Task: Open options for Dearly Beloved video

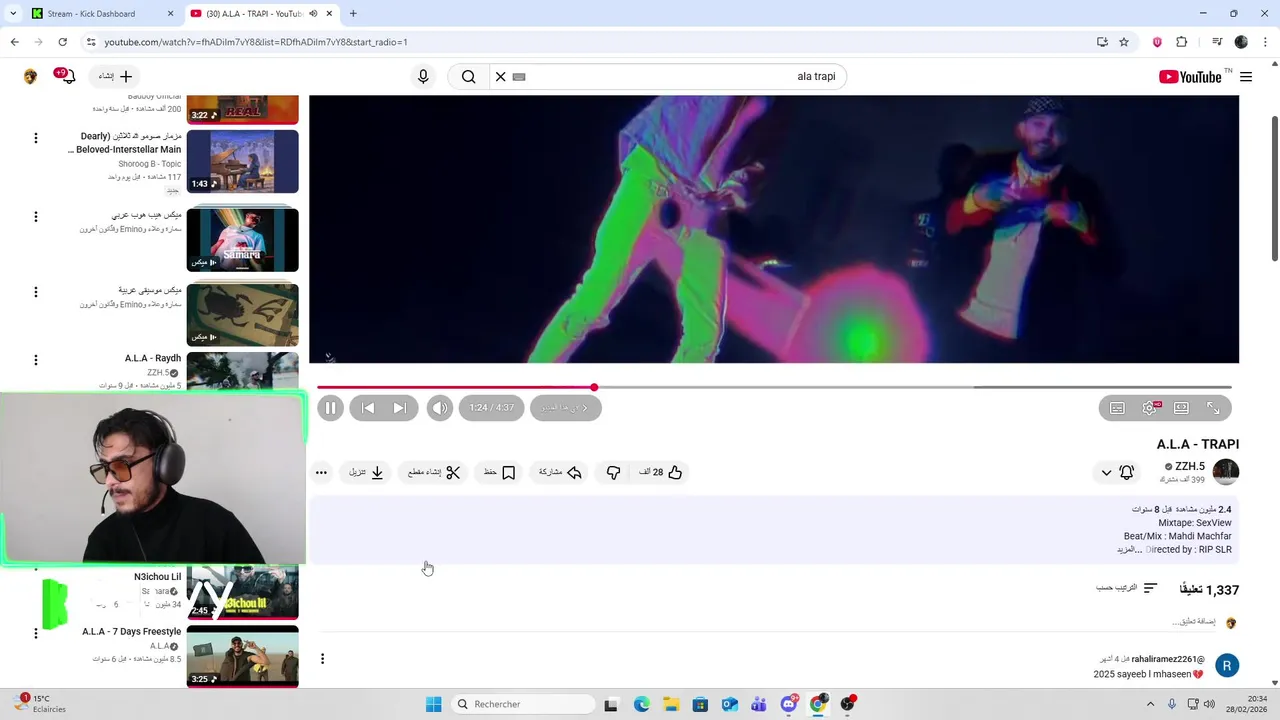Action: coord(35,137)
